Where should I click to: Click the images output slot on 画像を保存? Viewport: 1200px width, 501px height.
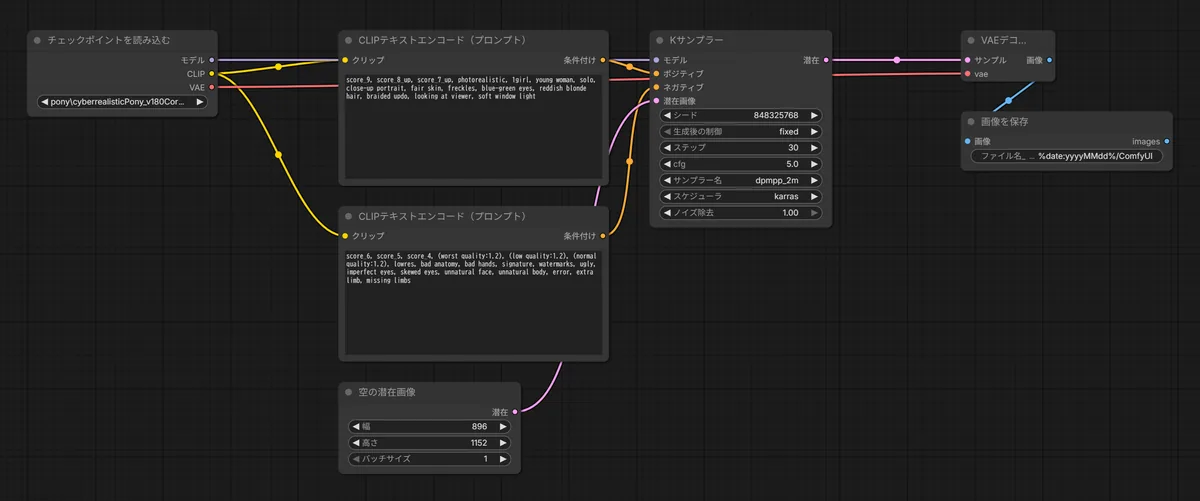pos(1168,141)
